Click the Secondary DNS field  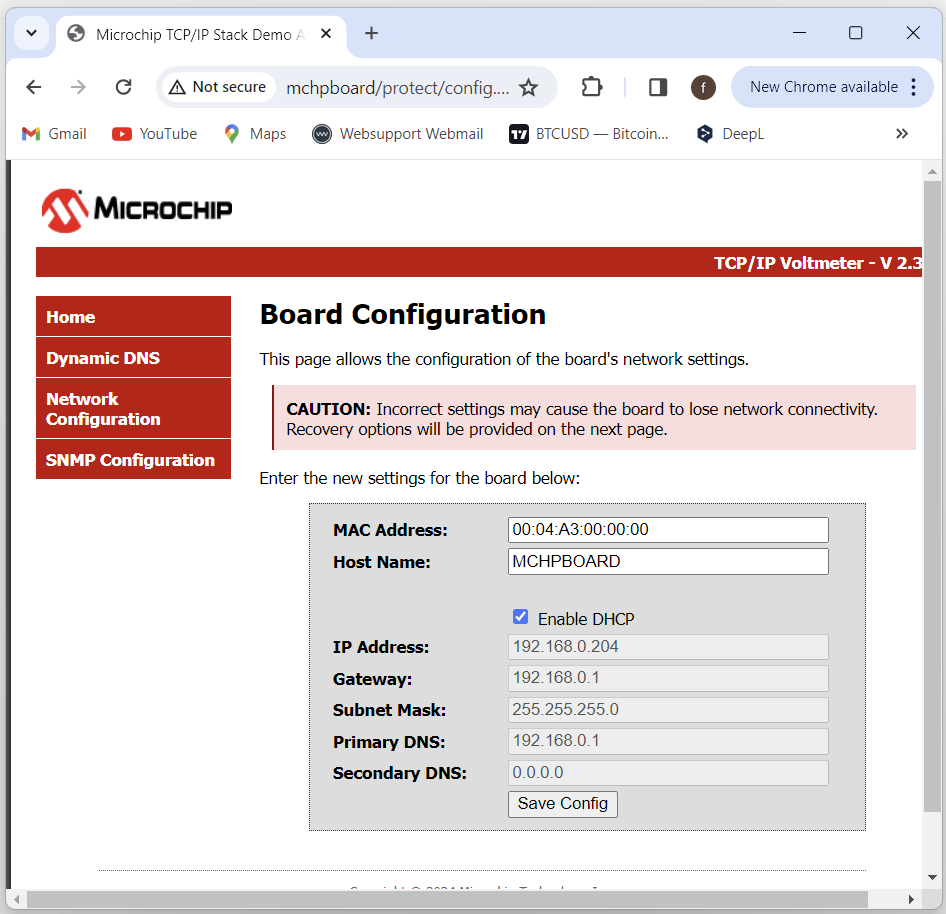pyautogui.click(x=668, y=773)
